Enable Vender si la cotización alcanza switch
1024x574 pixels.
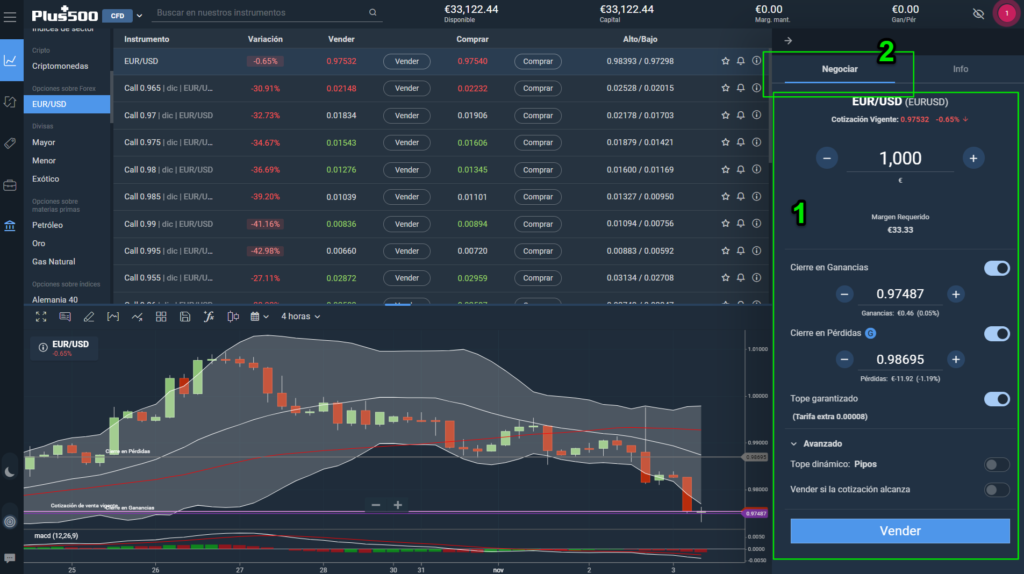(997, 490)
